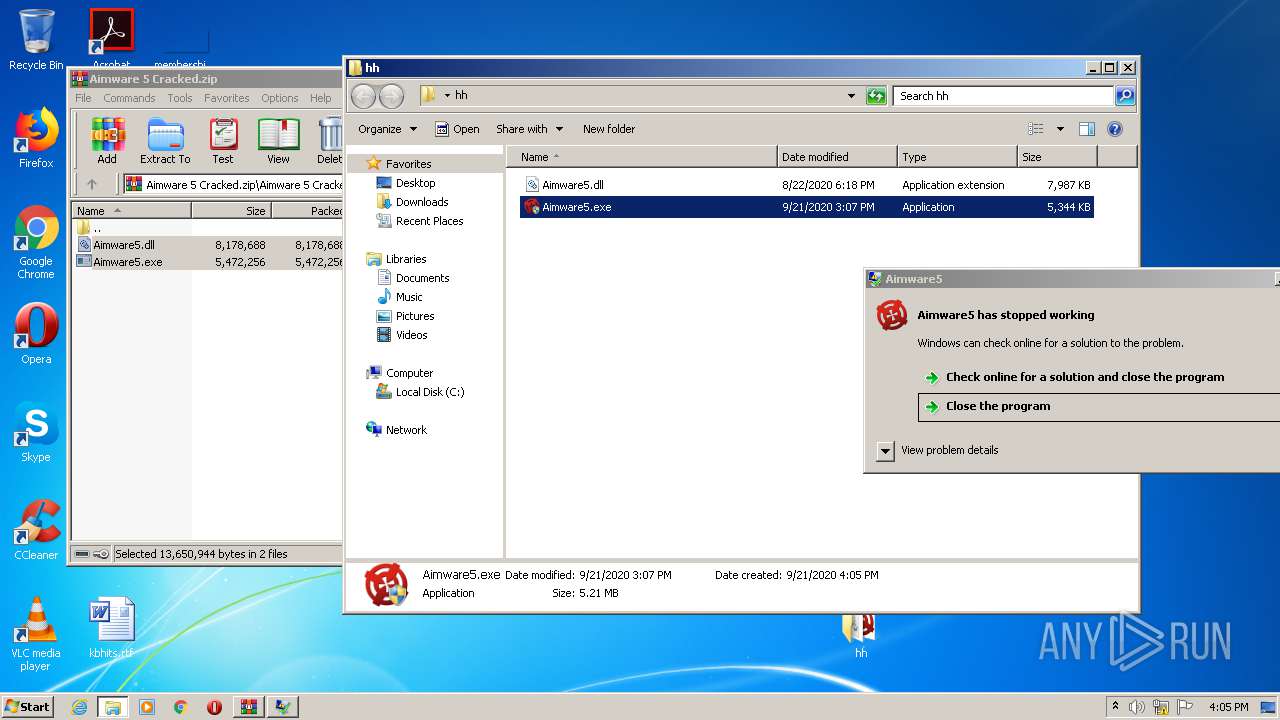Toggle the preview pane icon
This screenshot has height=720, width=1280.
(x=1087, y=129)
